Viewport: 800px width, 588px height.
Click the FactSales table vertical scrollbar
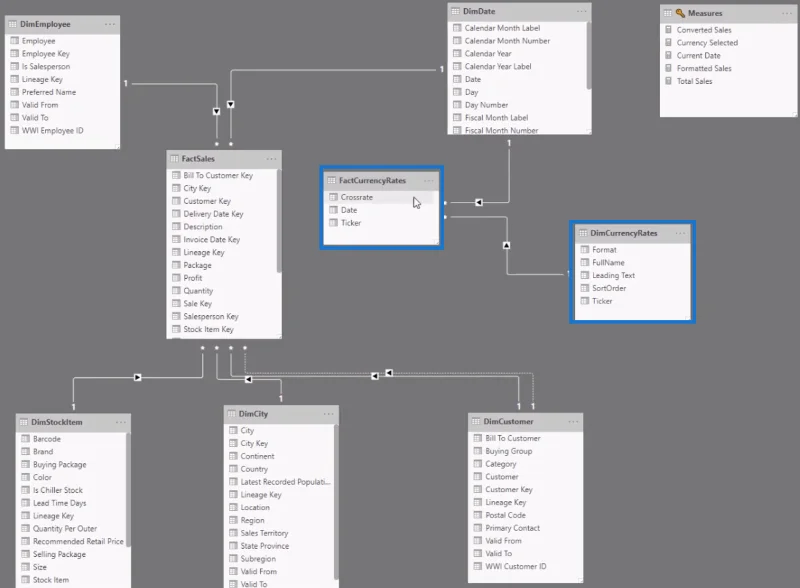pos(279,220)
